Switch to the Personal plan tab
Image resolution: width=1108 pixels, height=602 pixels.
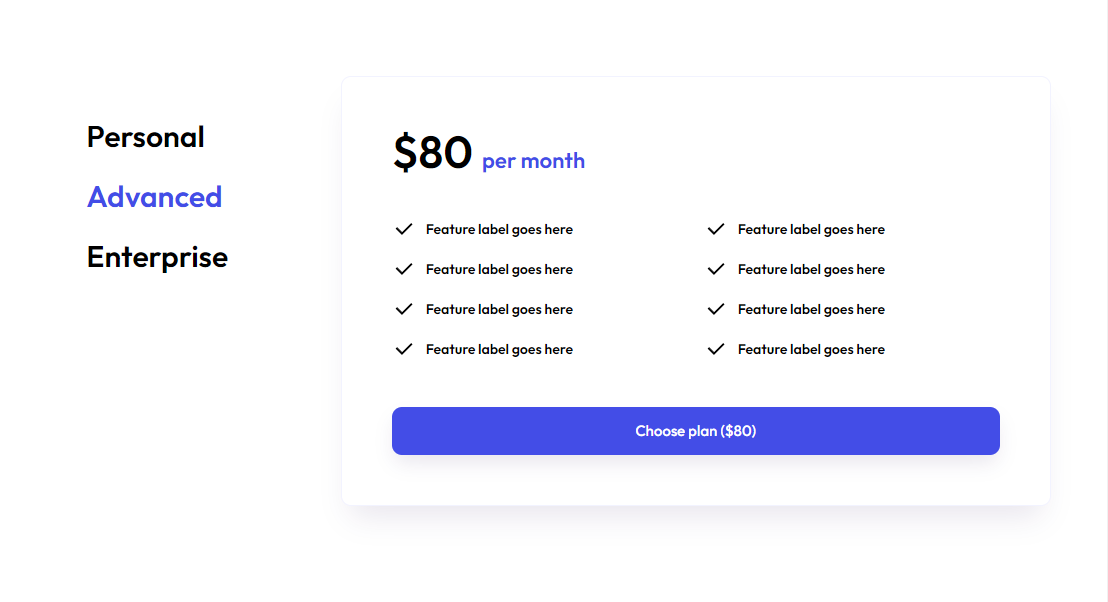146,137
